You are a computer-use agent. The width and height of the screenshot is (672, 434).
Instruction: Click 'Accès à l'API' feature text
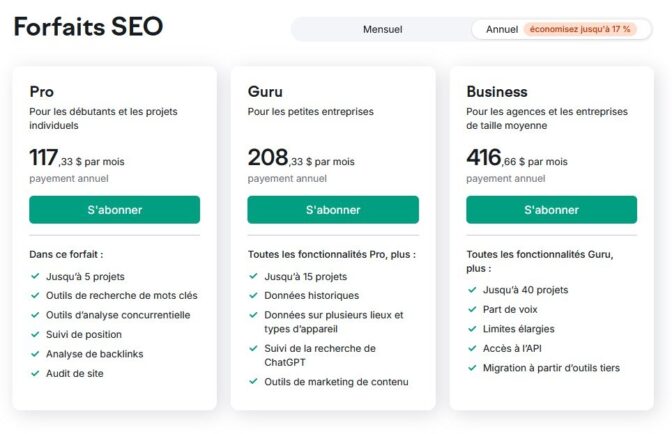coord(512,348)
